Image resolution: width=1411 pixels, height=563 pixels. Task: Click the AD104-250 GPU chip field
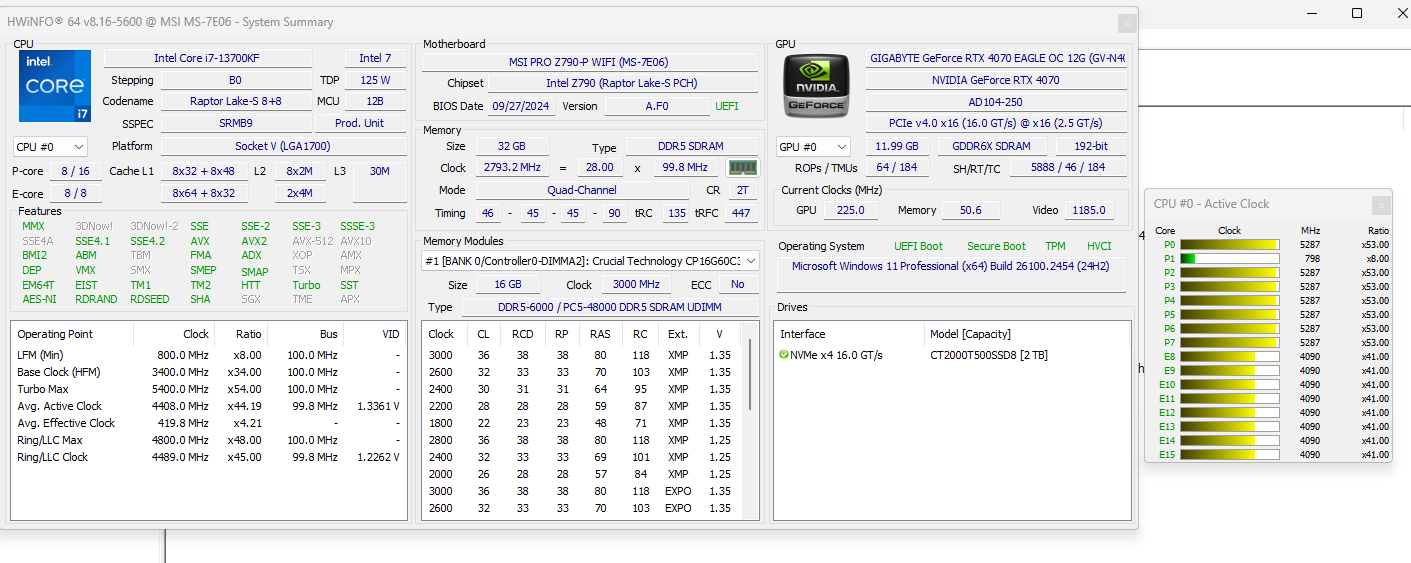click(996, 102)
